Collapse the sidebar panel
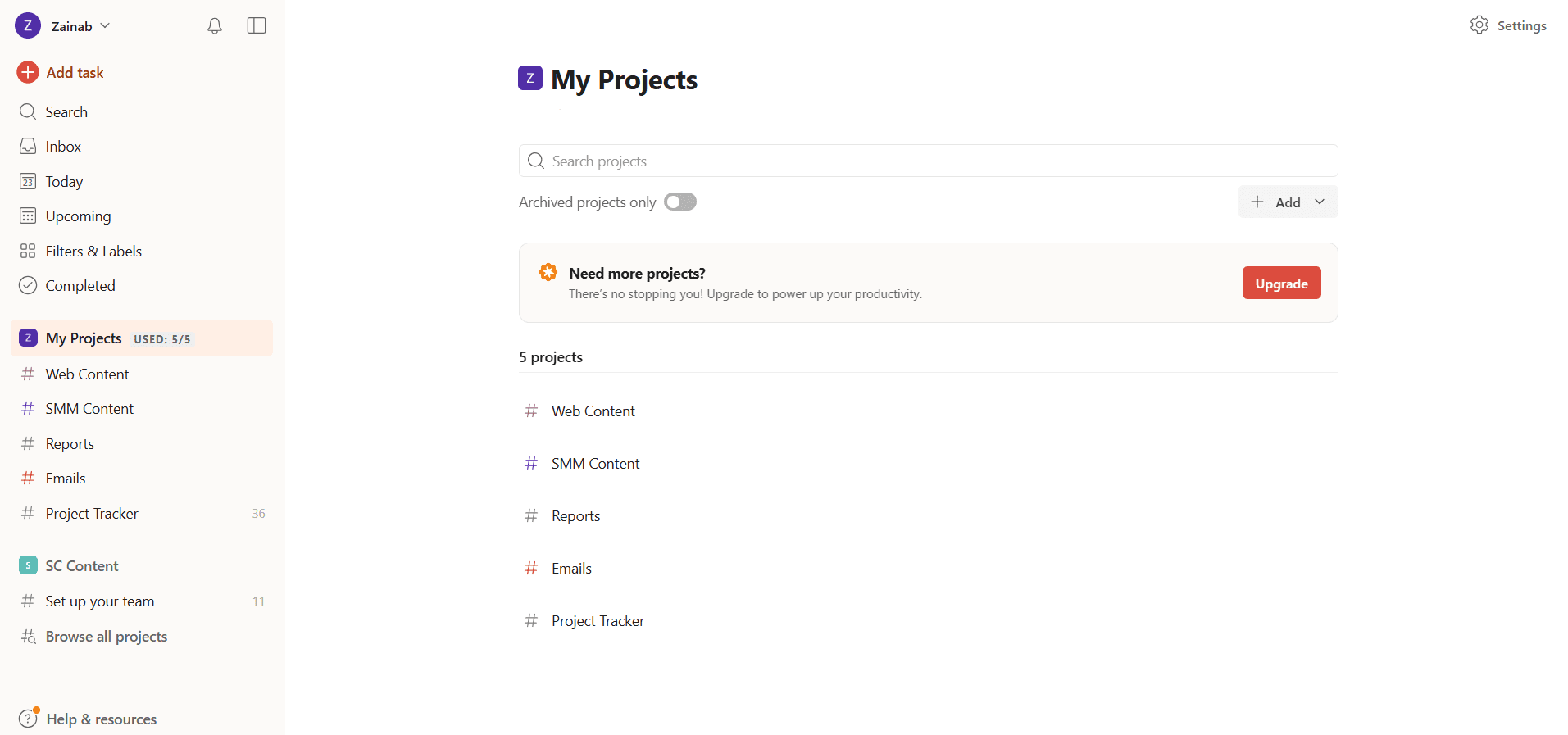Image resolution: width=1568 pixels, height=735 pixels. (x=256, y=25)
